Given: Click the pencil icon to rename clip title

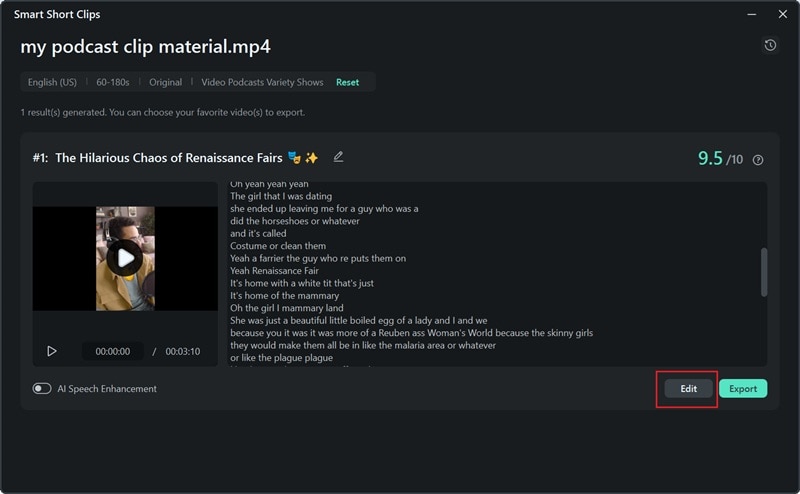Looking at the screenshot, I should 338,157.
